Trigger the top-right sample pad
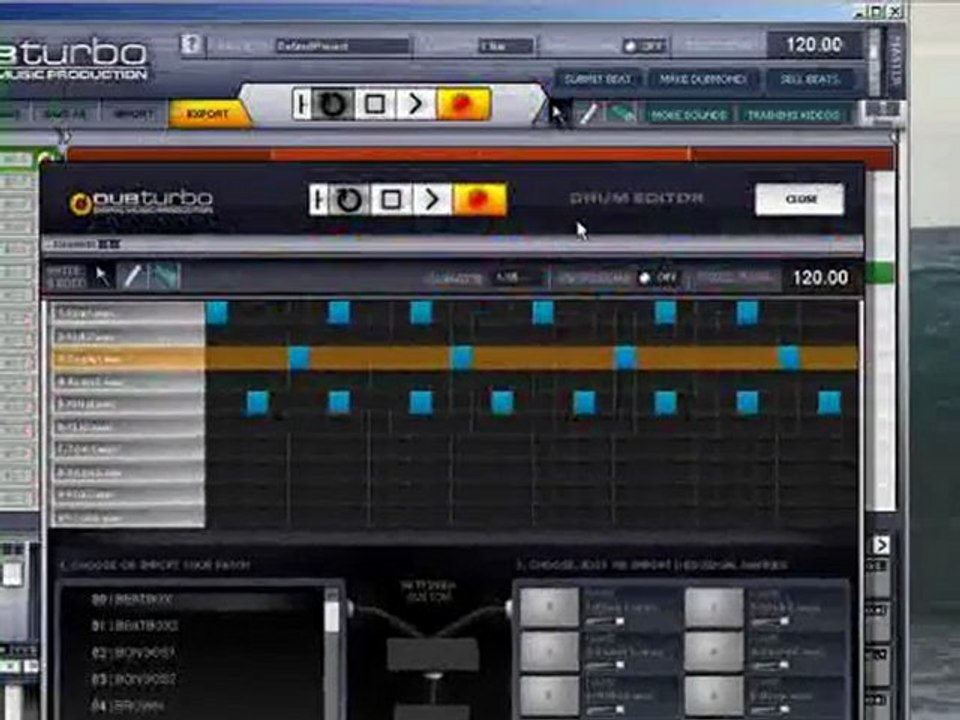 point(714,607)
